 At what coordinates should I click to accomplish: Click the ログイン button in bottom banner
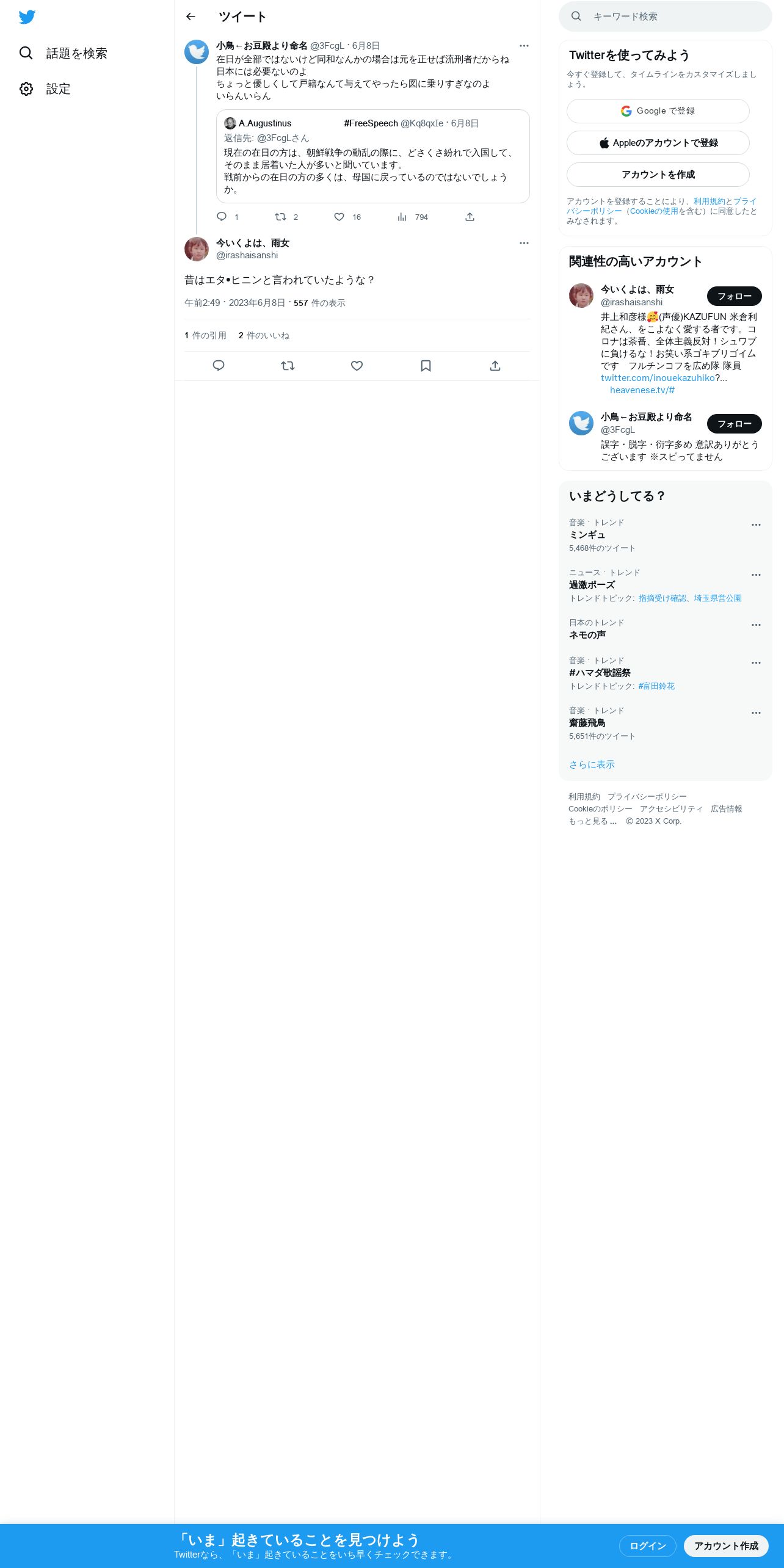tap(647, 1546)
